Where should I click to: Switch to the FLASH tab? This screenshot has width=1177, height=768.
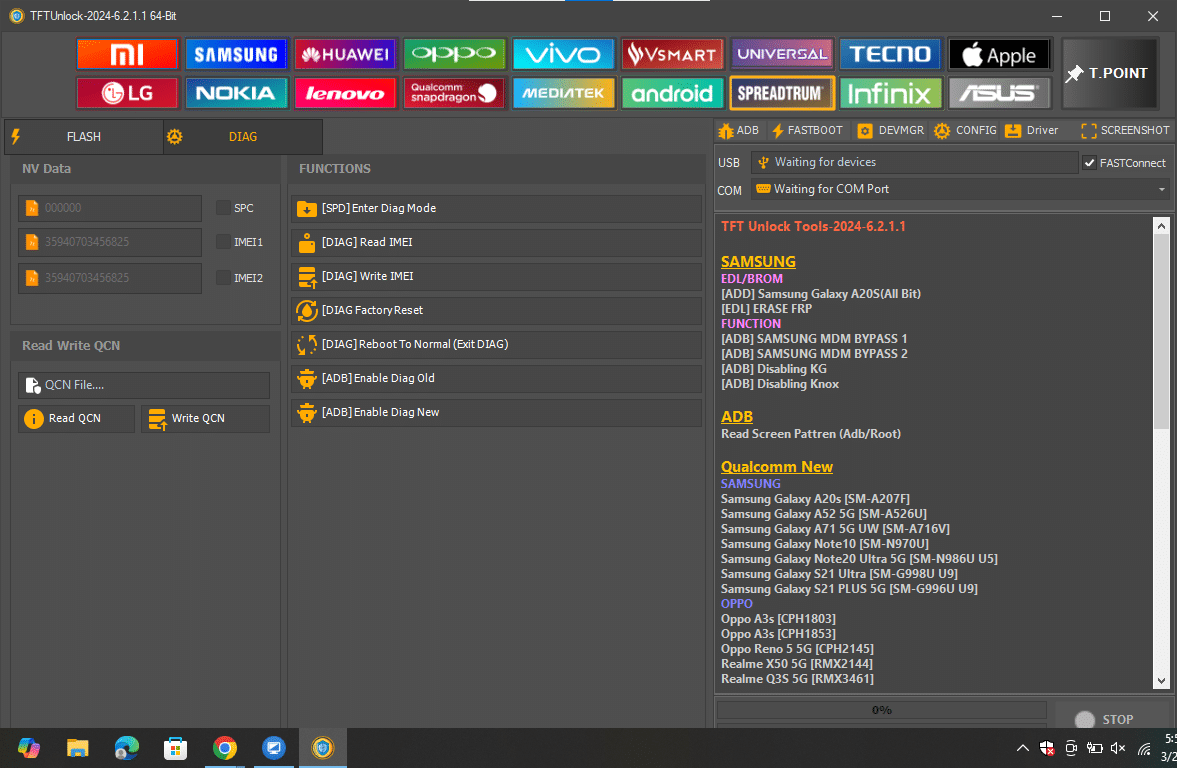click(83, 136)
